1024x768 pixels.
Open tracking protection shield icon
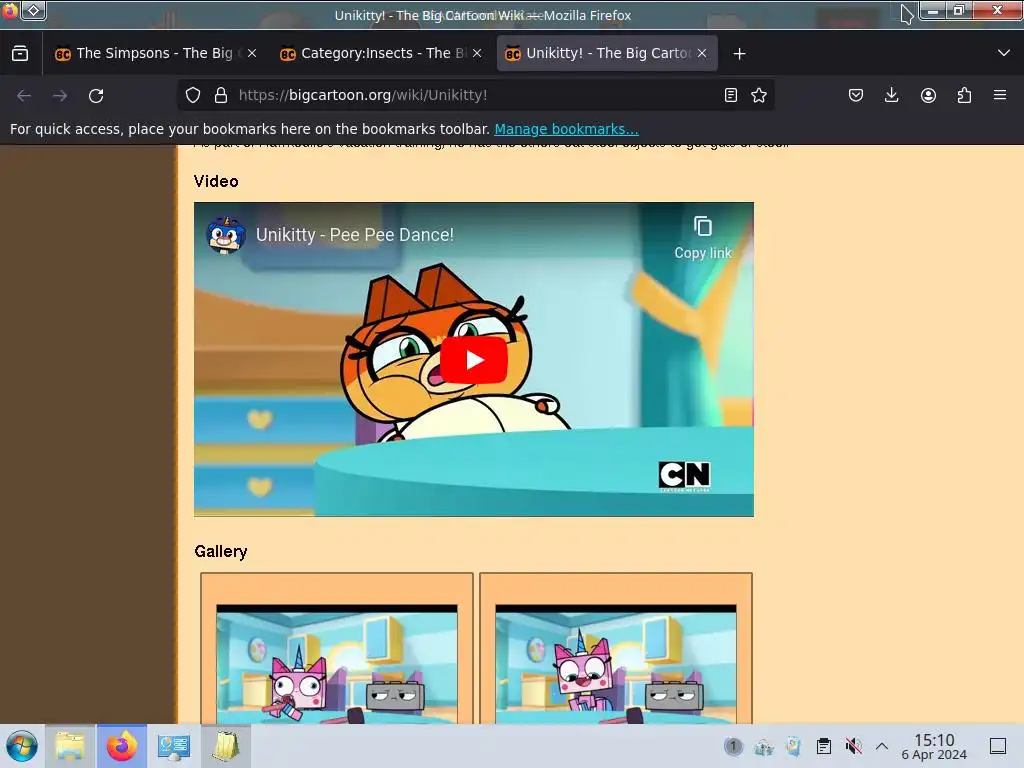click(x=193, y=95)
